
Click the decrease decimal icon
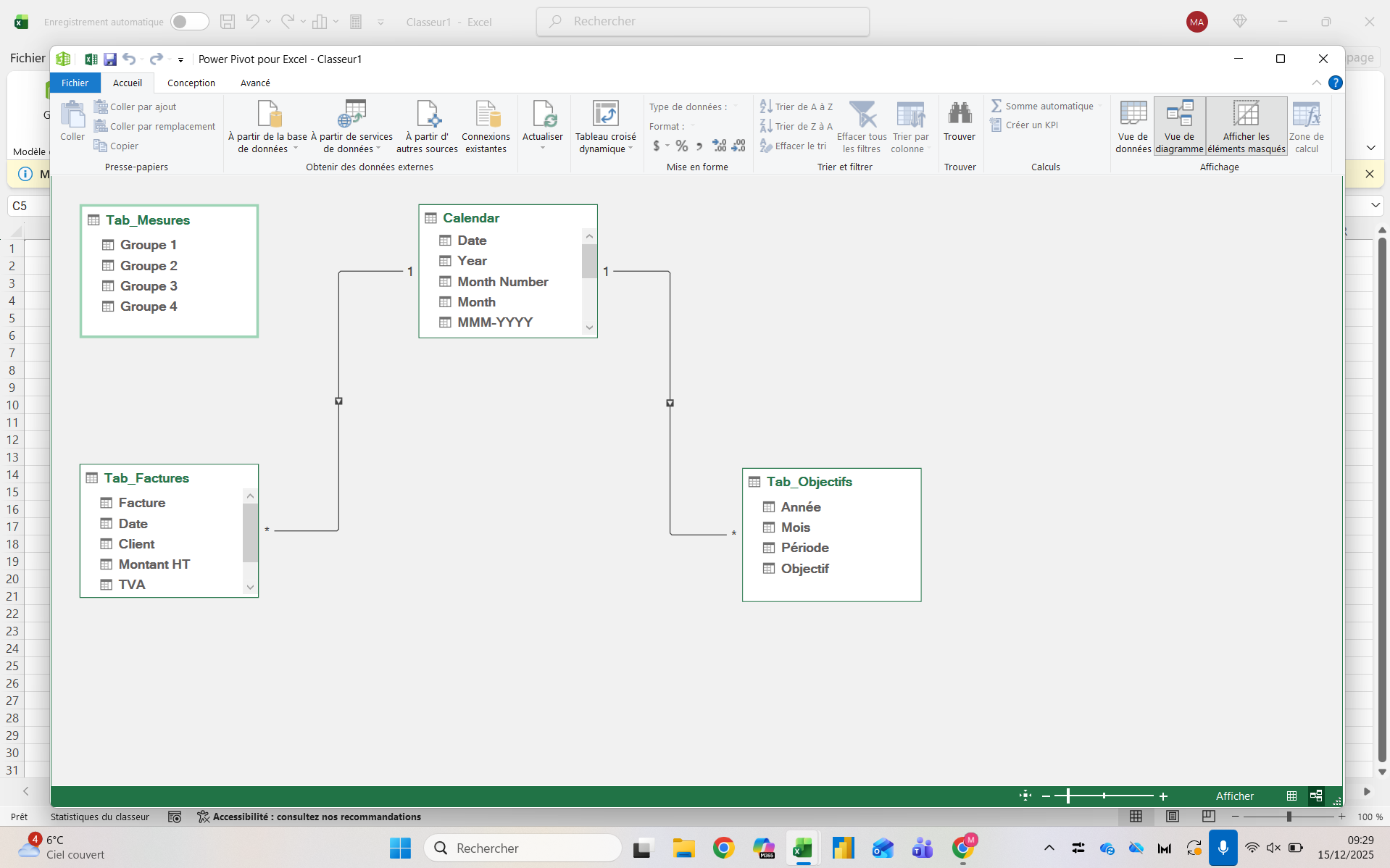click(x=738, y=146)
